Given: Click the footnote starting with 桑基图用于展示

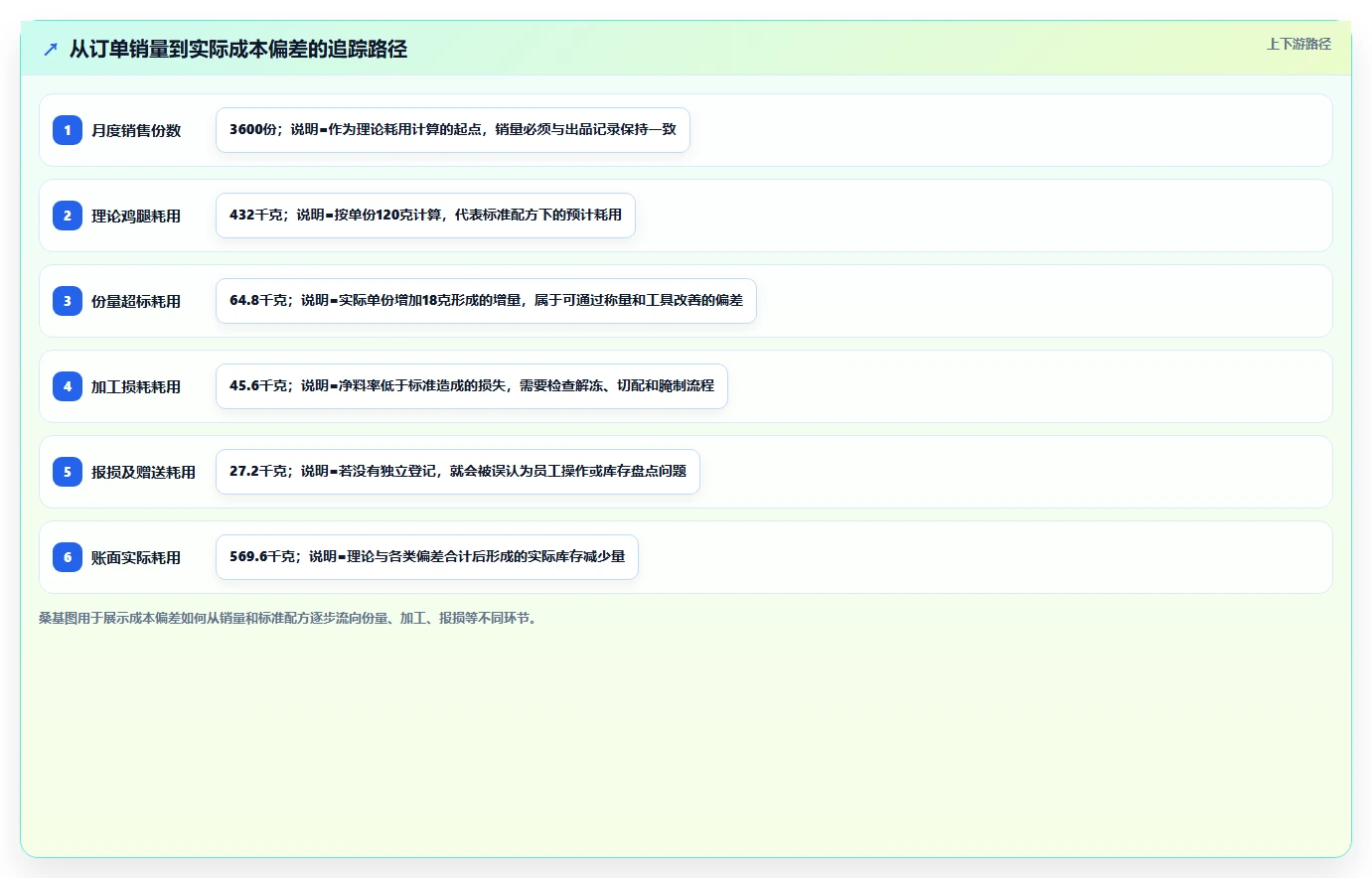Looking at the screenshot, I should point(290,618).
